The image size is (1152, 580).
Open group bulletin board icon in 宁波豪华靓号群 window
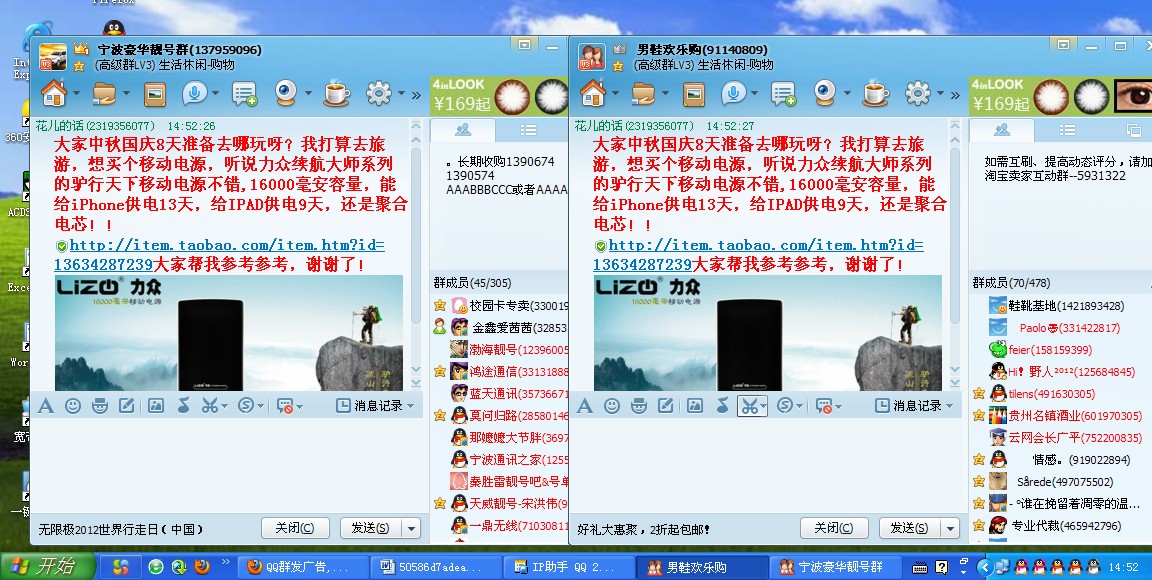tap(245, 94)
